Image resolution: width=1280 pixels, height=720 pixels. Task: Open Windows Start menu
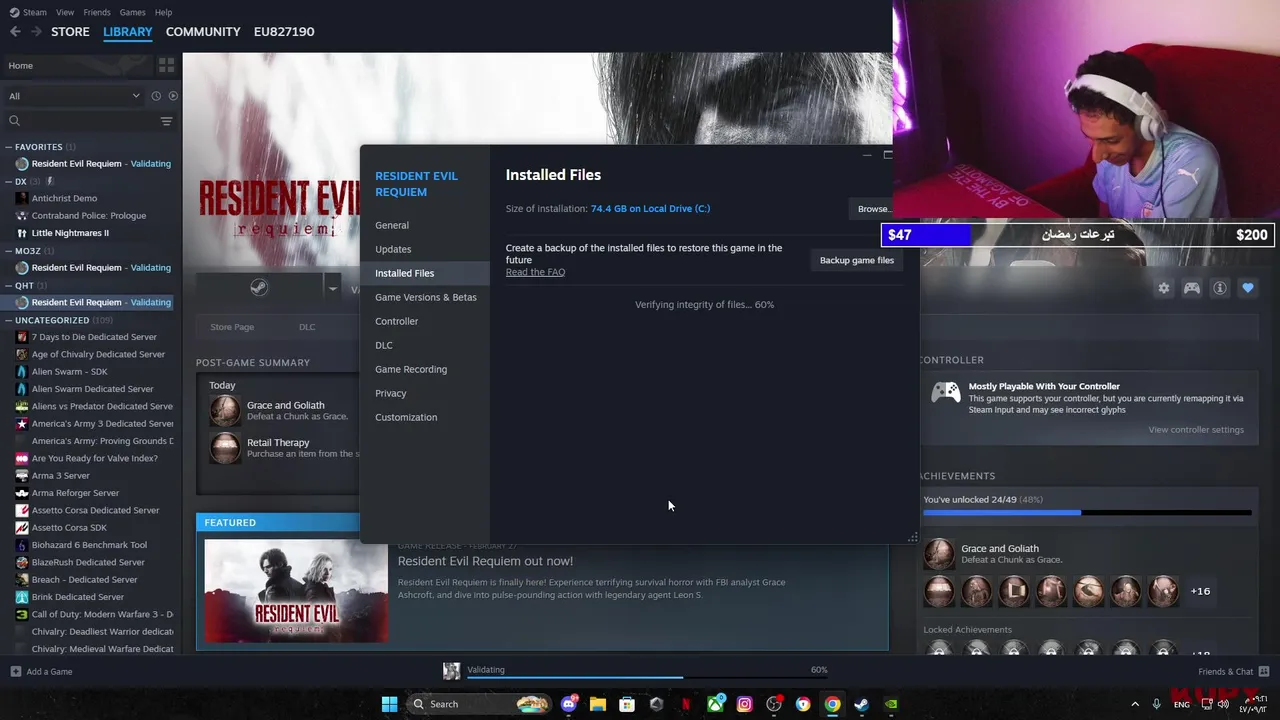[389, 704]
